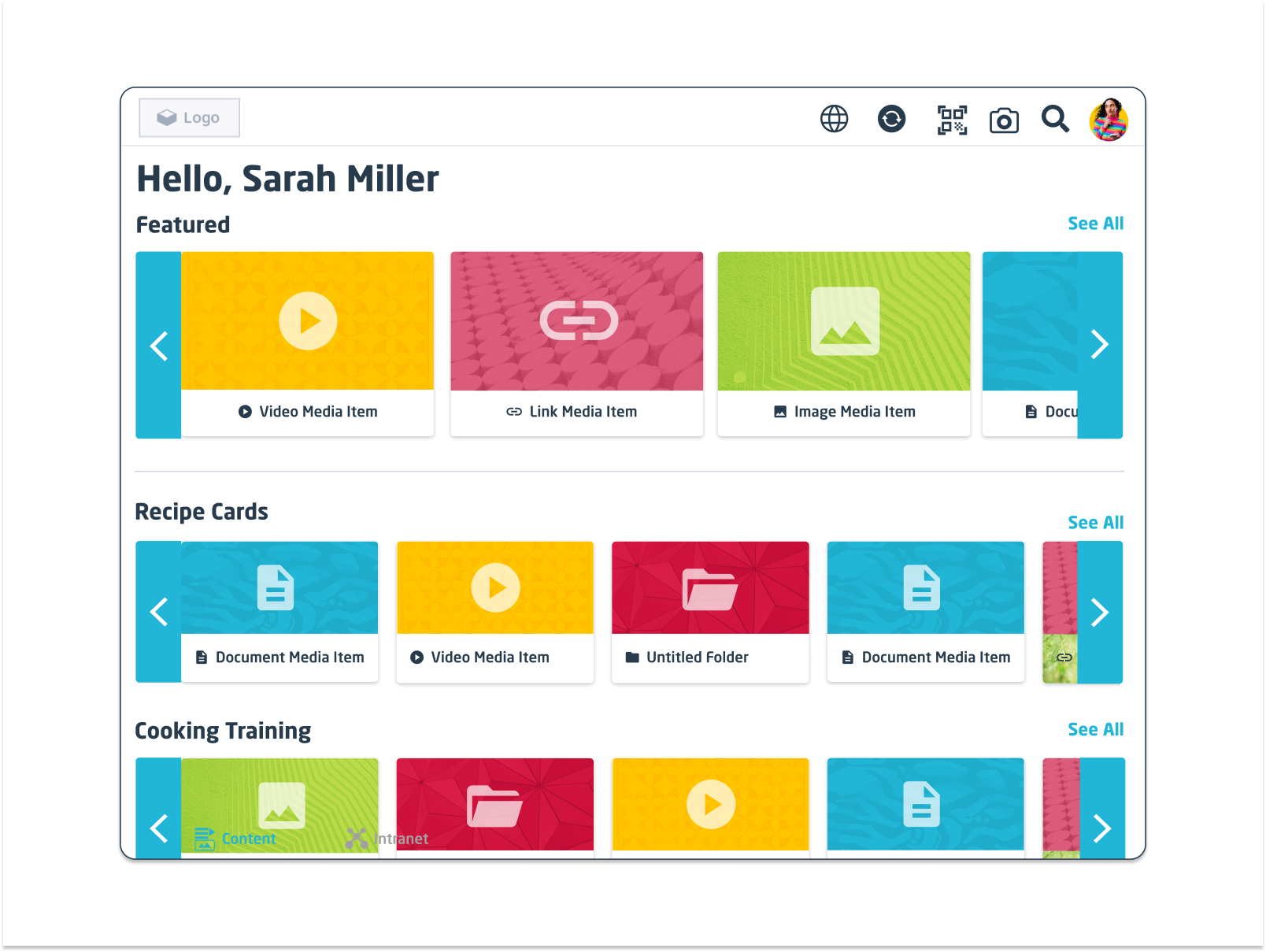
Task: Click the Logo placeholder in the header
Action: [x=189, y=117]
